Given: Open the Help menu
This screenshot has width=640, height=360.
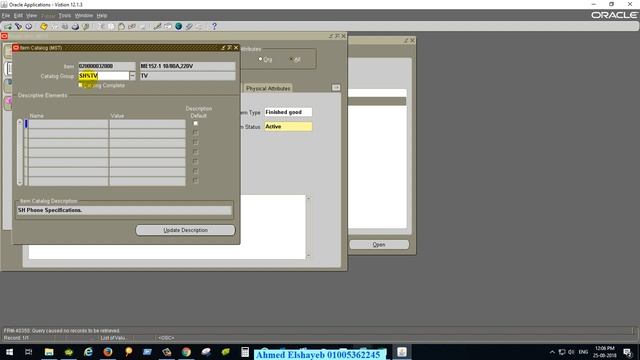Looking at the screenshot, I should [x=102, y=16].
